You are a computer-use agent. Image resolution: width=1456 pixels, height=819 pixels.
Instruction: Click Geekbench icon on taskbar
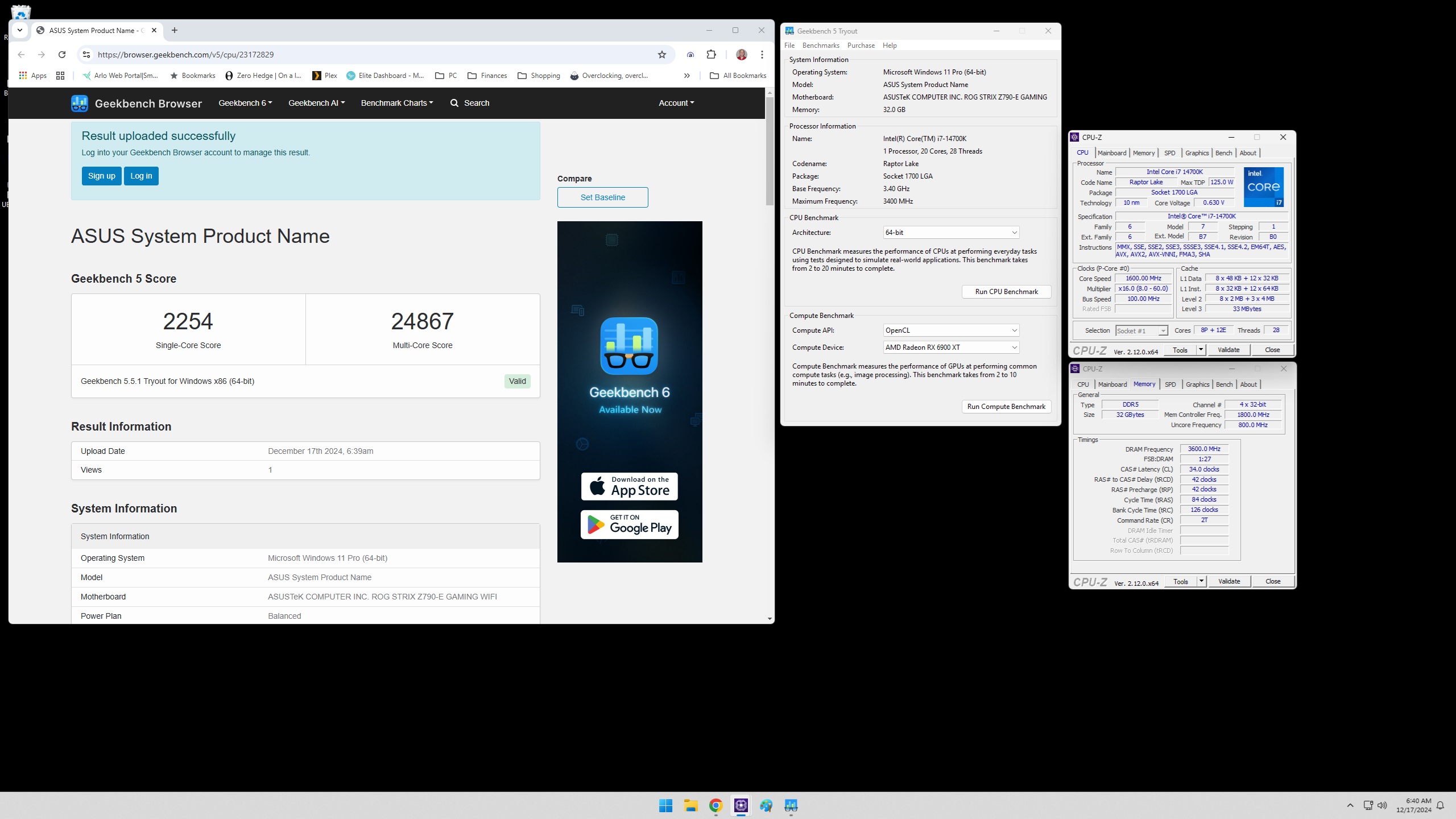(x=791, y=805)
